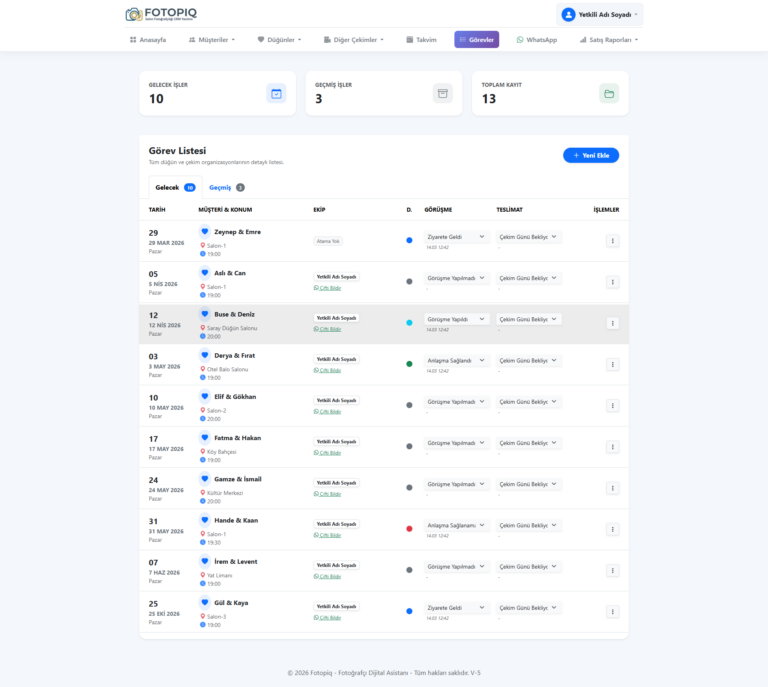Viewport: 768px width, 687px height.
Task: Open the WhatsApp navigation item
Action: [536, 40]
